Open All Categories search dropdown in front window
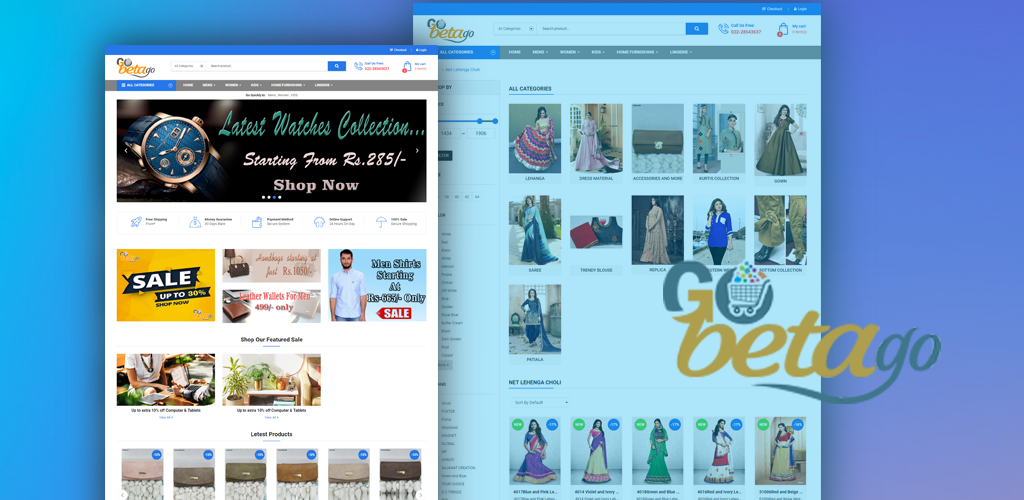The height and width of the screenshot is (500, 1024). [x=188, y=66]
